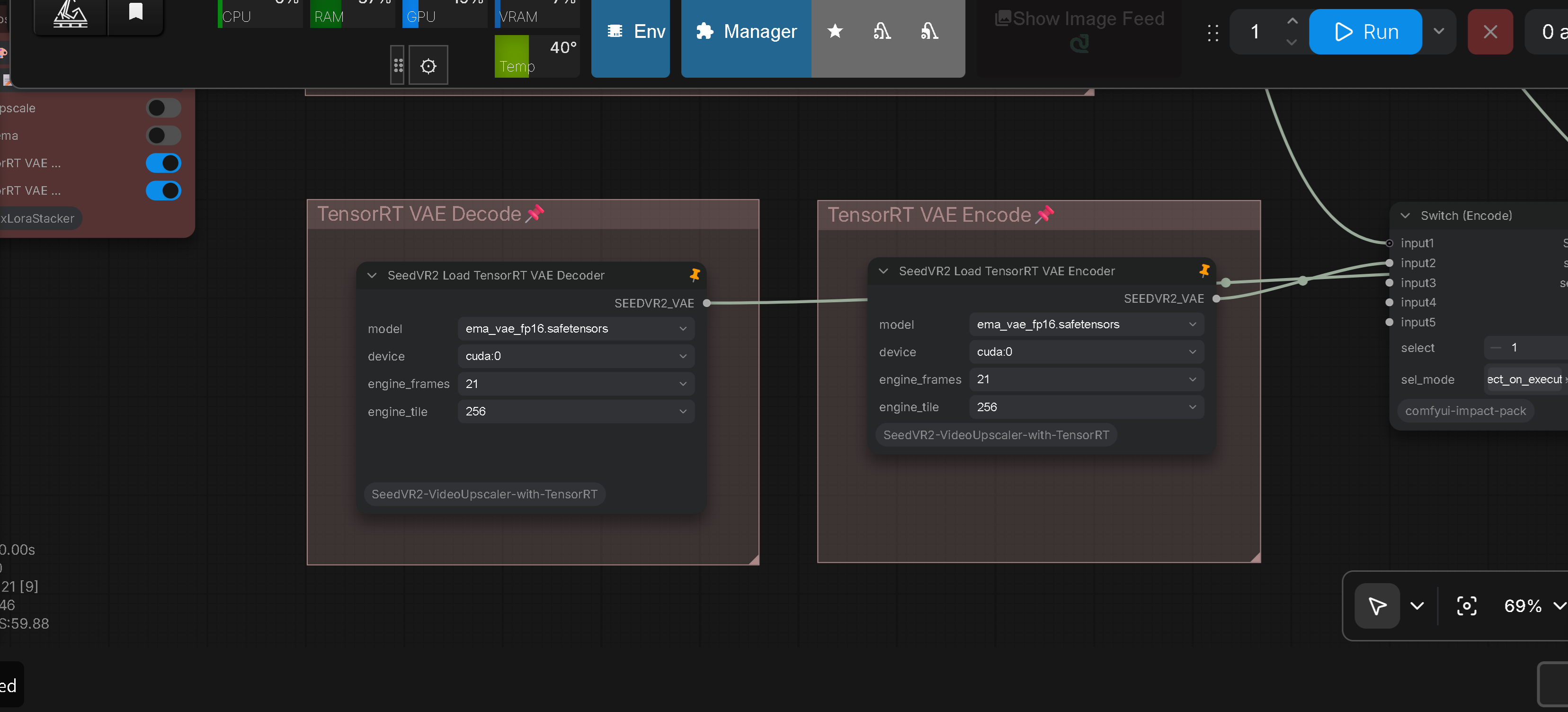Screen dimensions: 1568x712
Task: Click the GPU usage monitor
Action: coord(445,13)
